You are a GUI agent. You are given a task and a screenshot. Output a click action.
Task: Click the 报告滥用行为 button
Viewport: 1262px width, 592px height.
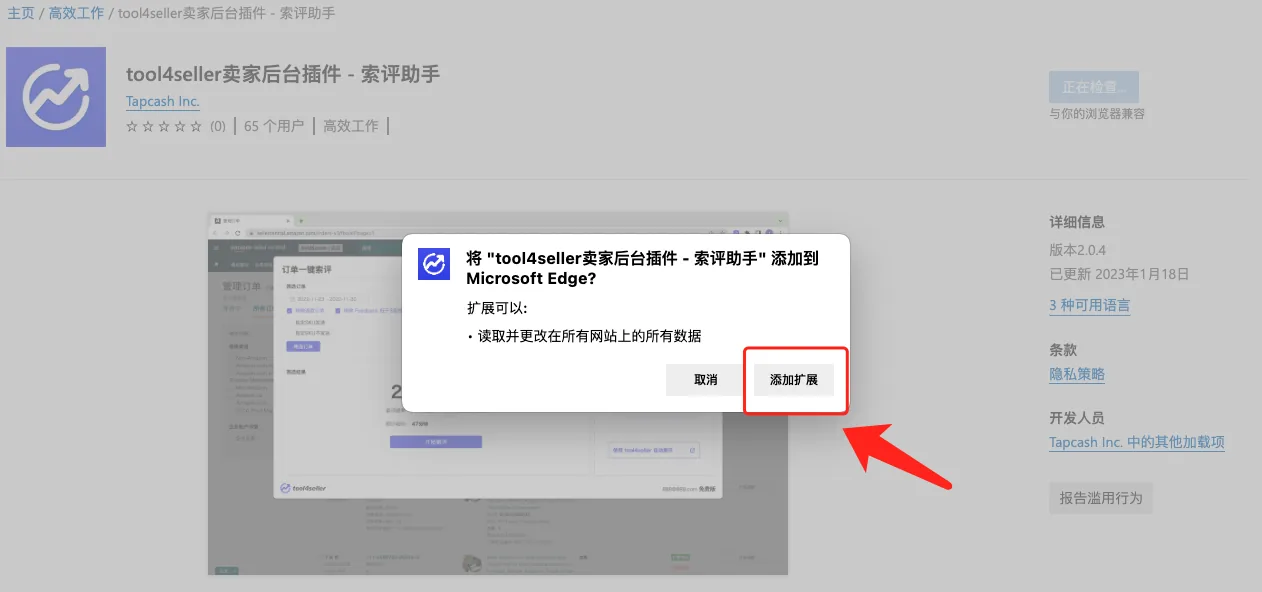(1101, 498)
